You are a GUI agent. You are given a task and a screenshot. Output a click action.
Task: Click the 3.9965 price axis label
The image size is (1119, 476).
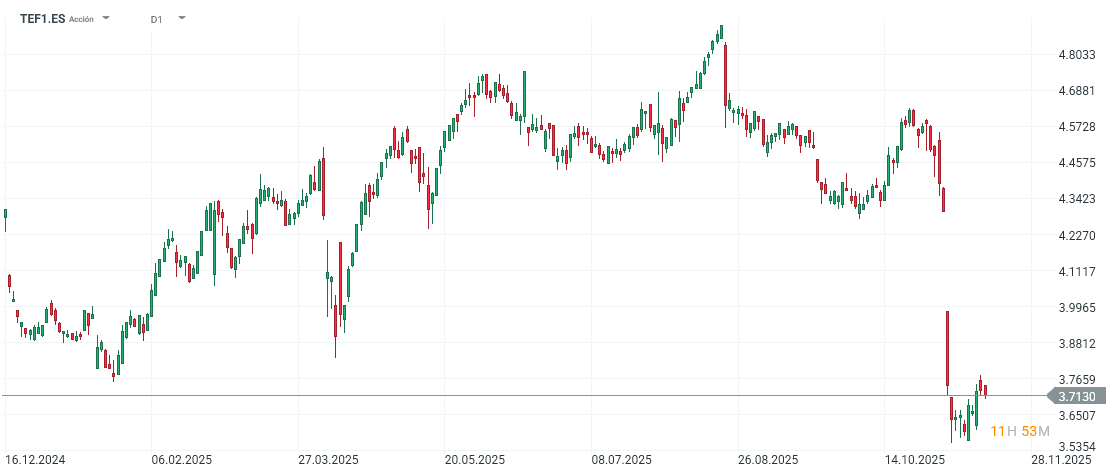1078,308
